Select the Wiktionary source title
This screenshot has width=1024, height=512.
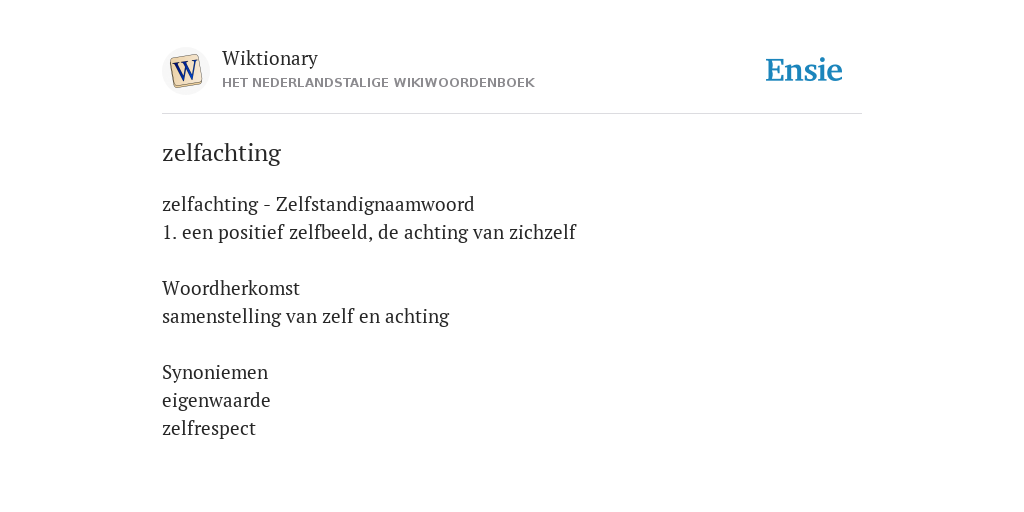[270, 58]
